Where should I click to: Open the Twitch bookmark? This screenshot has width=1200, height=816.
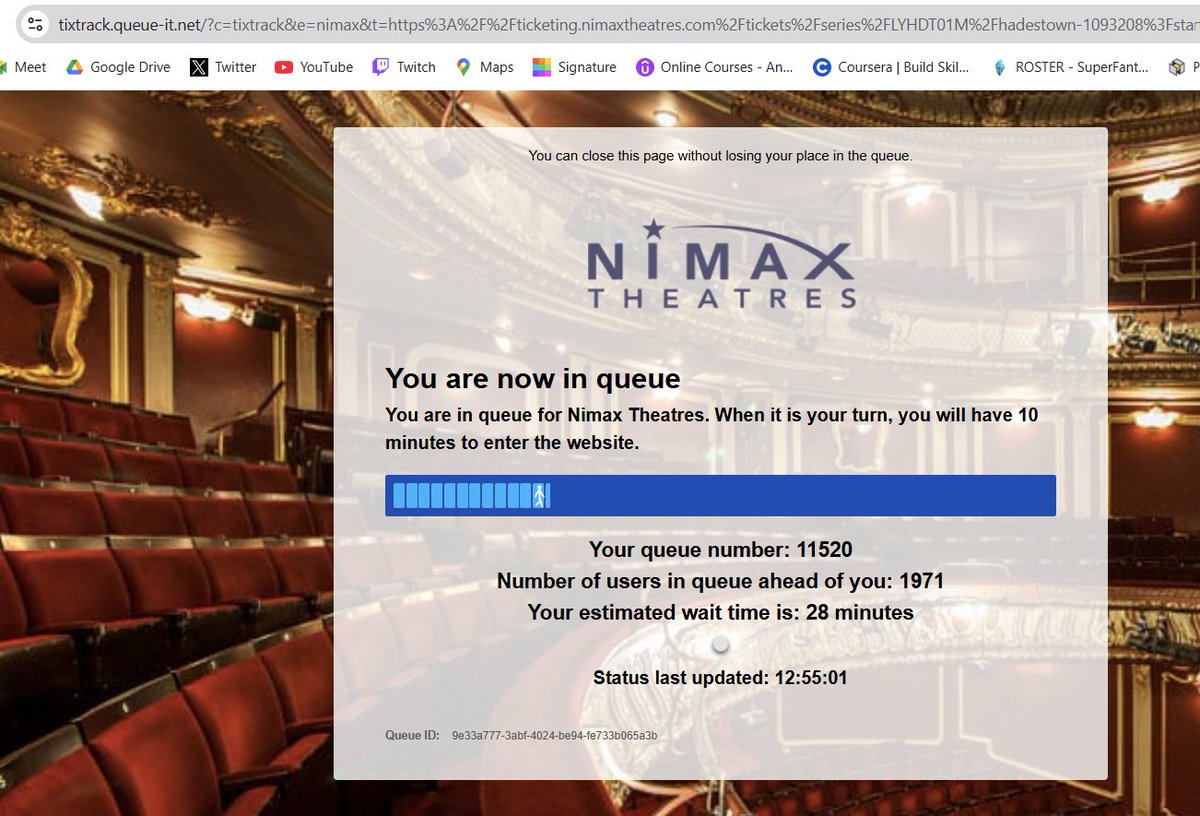404,67
